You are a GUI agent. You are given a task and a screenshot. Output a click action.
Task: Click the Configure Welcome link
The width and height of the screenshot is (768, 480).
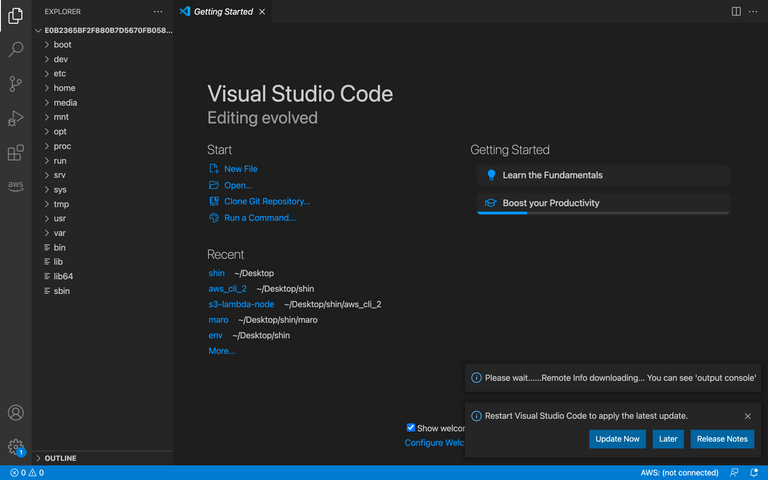click(434, 443)
